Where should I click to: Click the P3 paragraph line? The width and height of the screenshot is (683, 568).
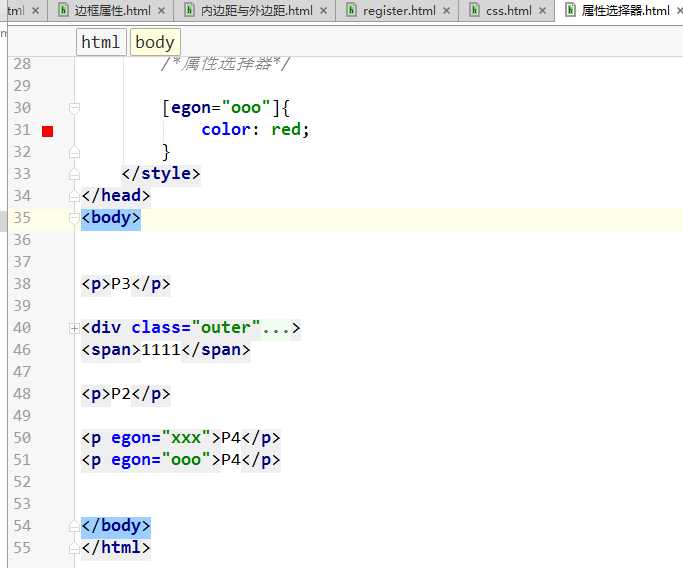[126, 284]
